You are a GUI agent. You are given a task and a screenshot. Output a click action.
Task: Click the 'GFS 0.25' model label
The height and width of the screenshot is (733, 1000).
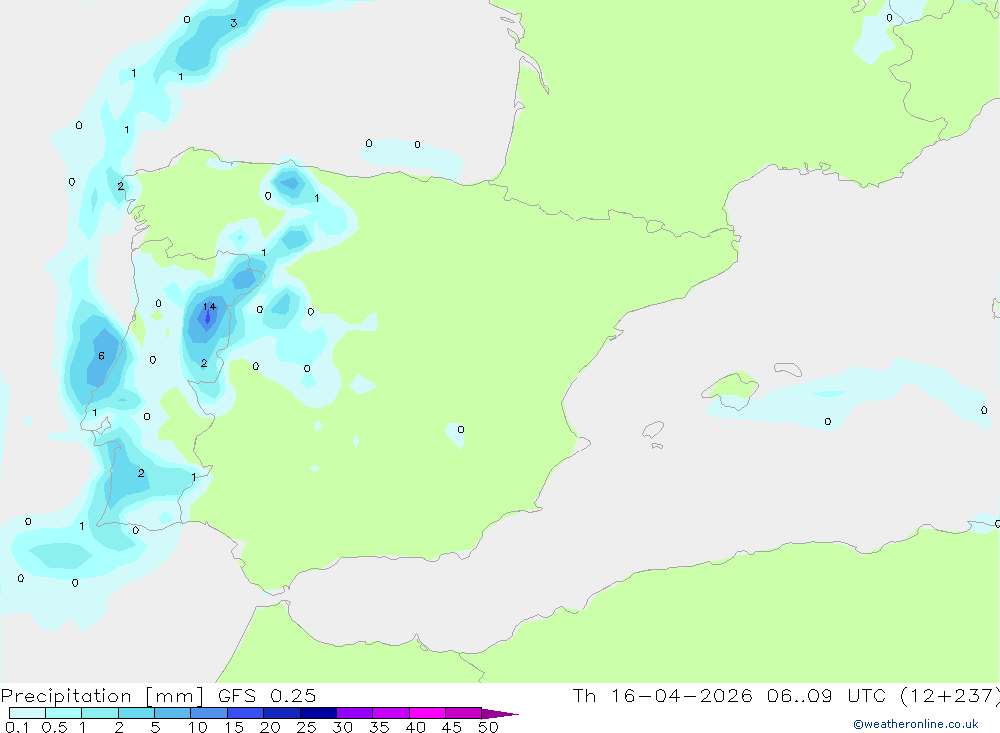click(x=267, y=696)
